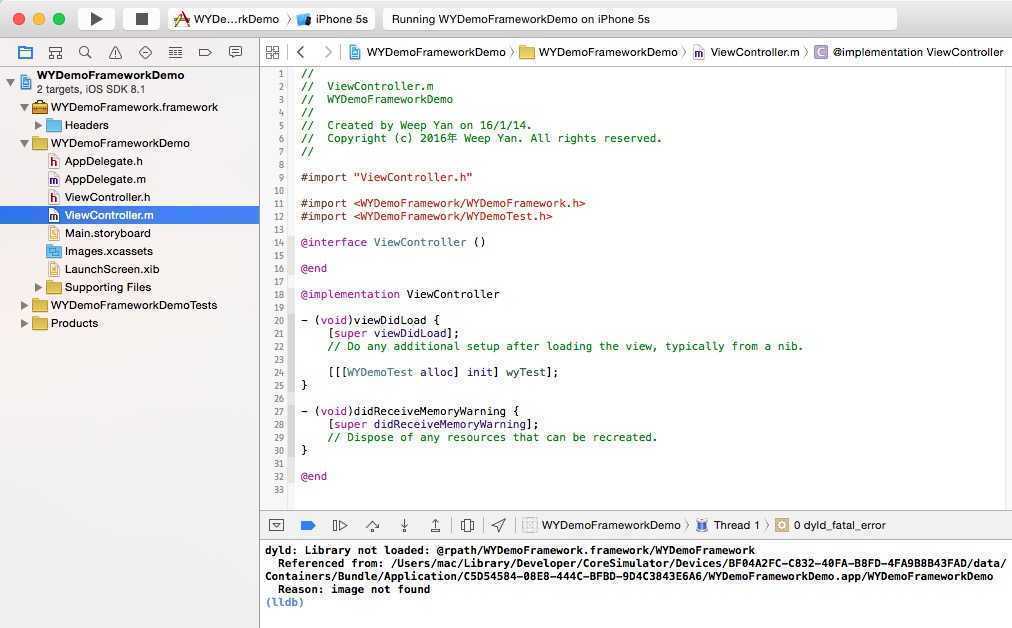Click the WYDemoFramework.h import line

(443, 203)
